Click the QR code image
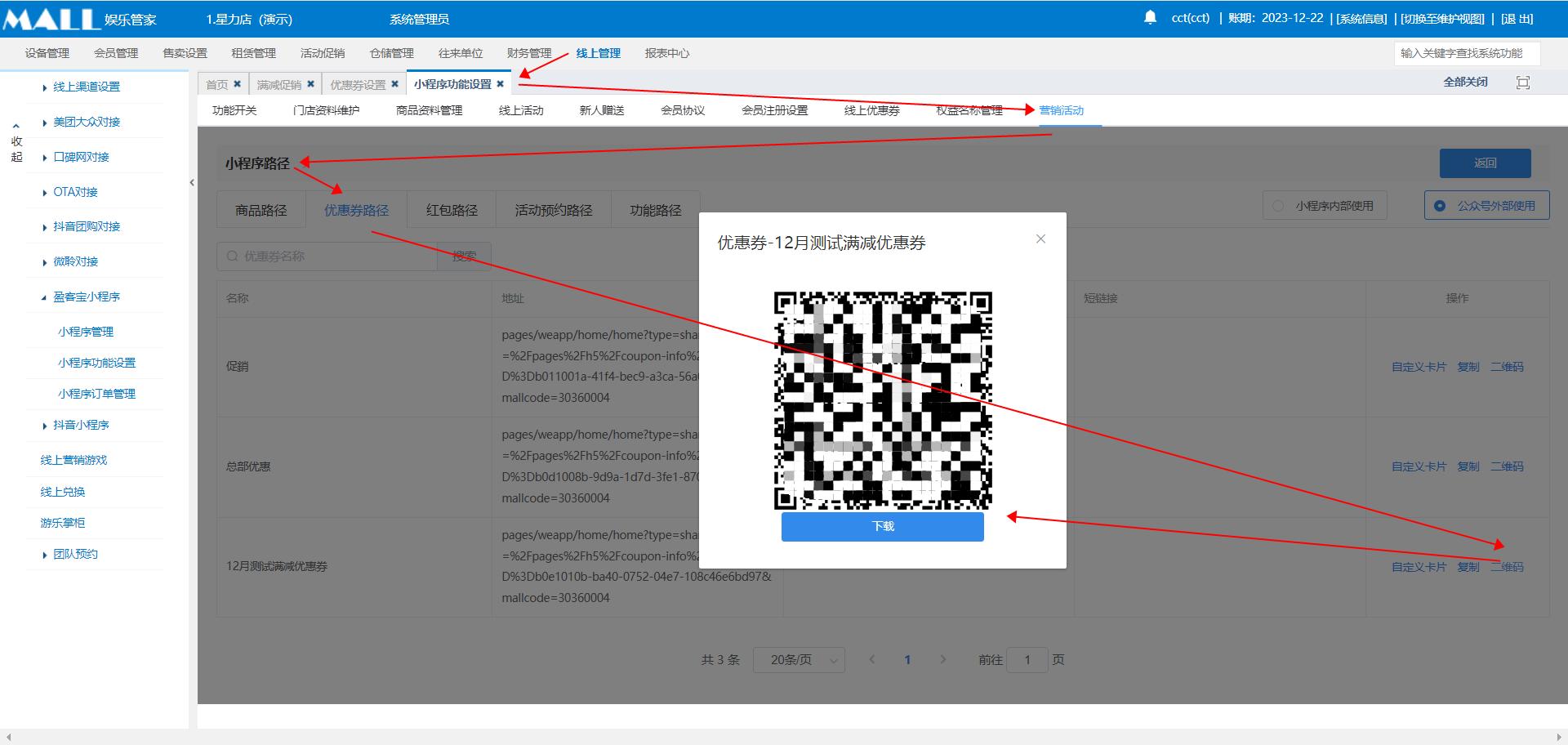Image resolution: width=1568 pixels, height=745 pixels. pos(883,400)
